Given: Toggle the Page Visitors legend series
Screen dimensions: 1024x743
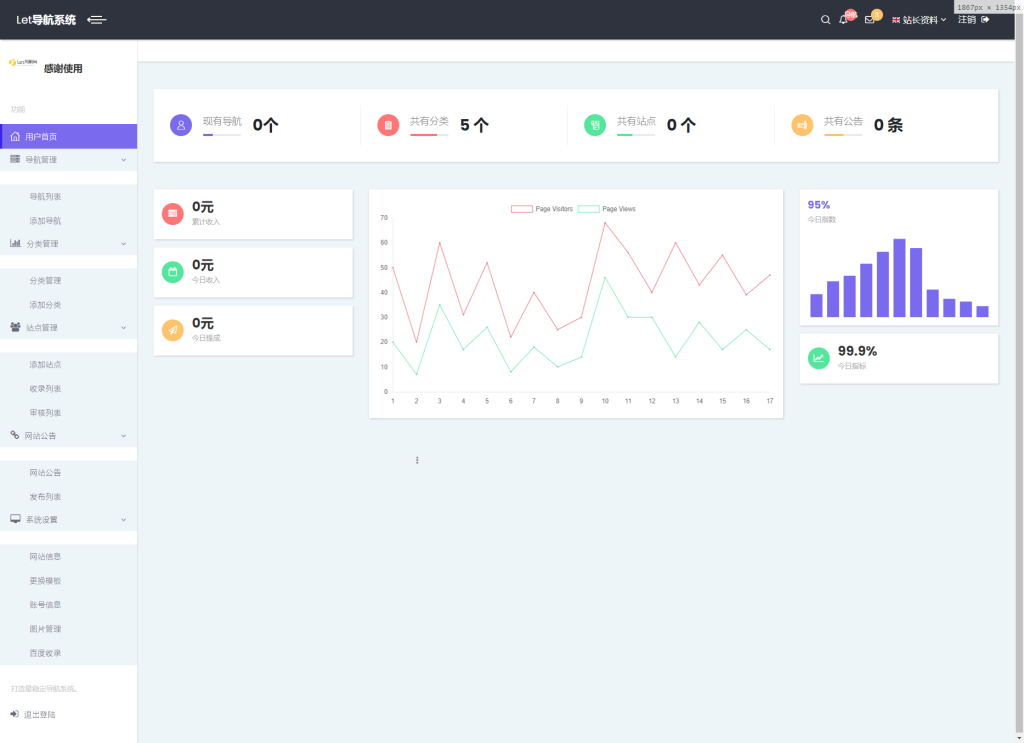Looking at the screenshot, I should (541, 209).
